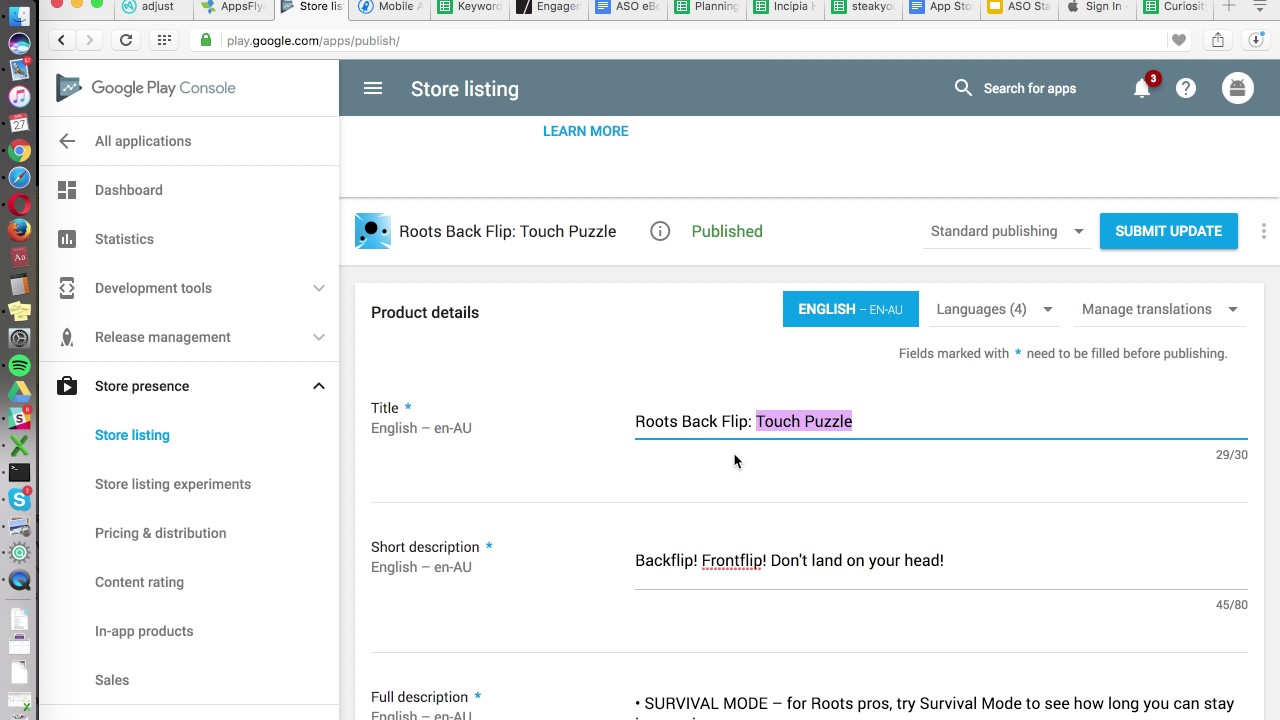1280x720 pixels.
Task: Click into the Short description field
Action: (941, 560)
